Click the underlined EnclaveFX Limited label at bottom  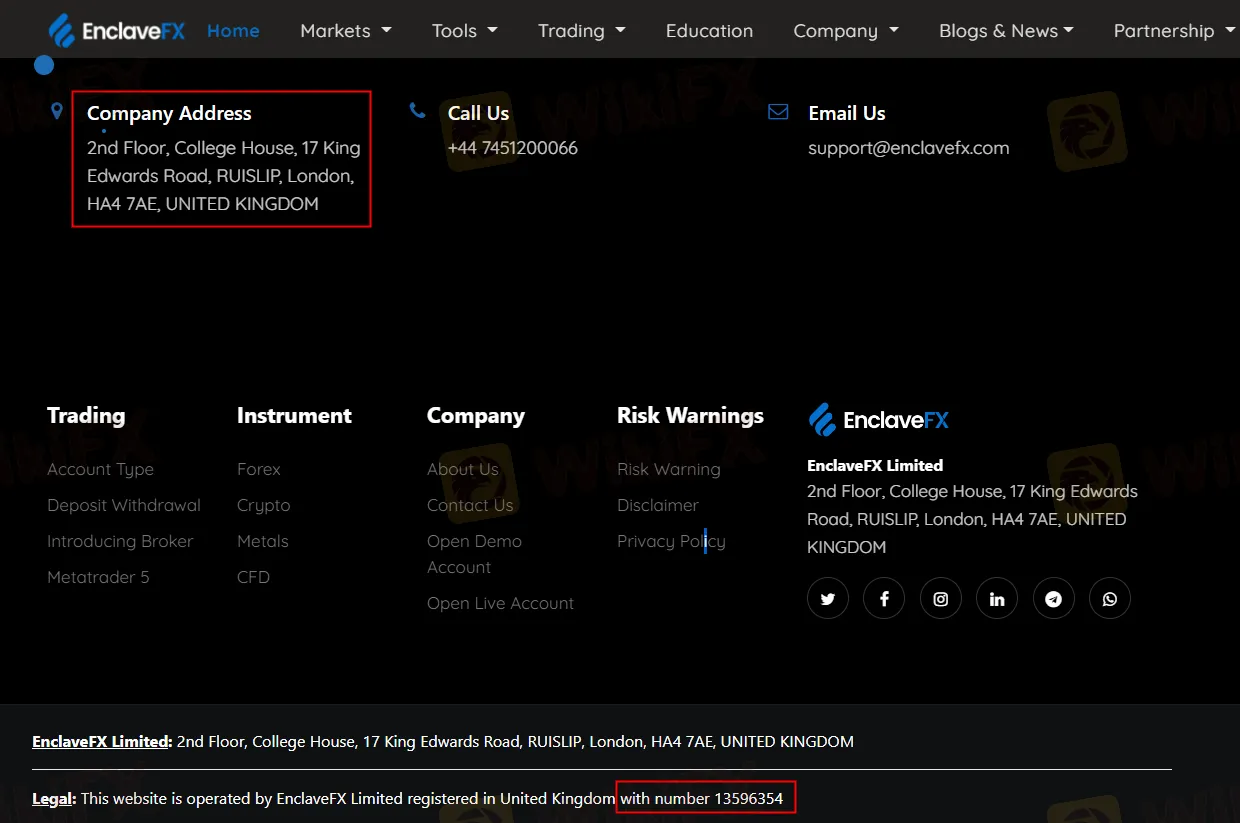pos(100,742)
